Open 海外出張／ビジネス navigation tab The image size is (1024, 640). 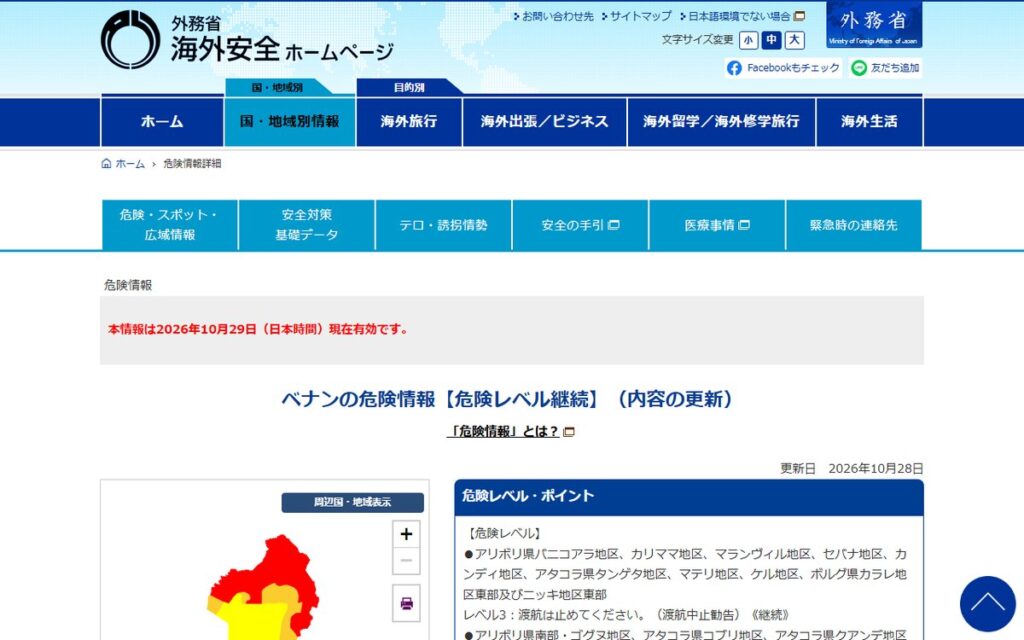pos(545,121)
